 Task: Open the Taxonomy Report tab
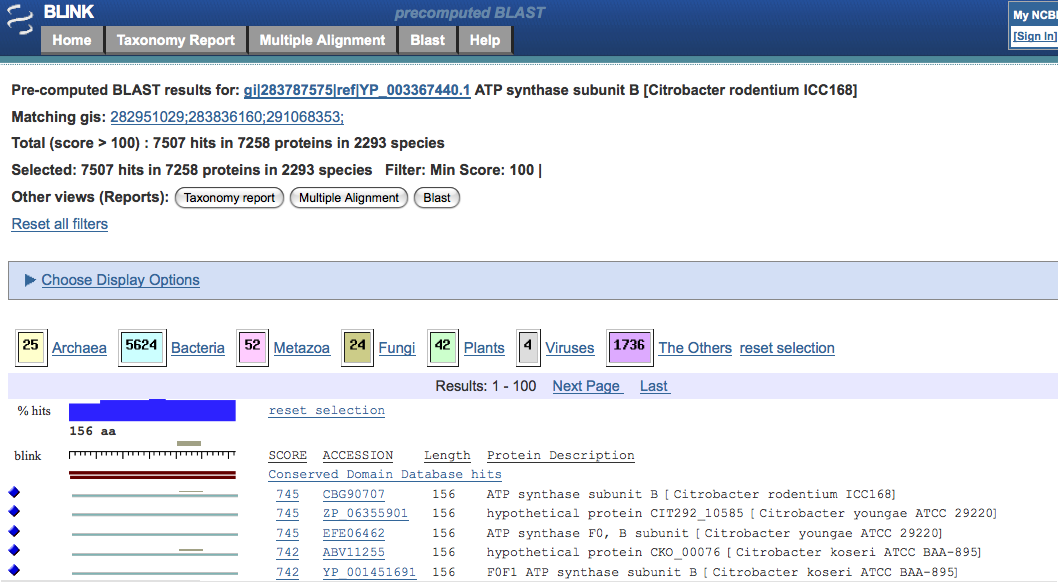coord(176,40)
